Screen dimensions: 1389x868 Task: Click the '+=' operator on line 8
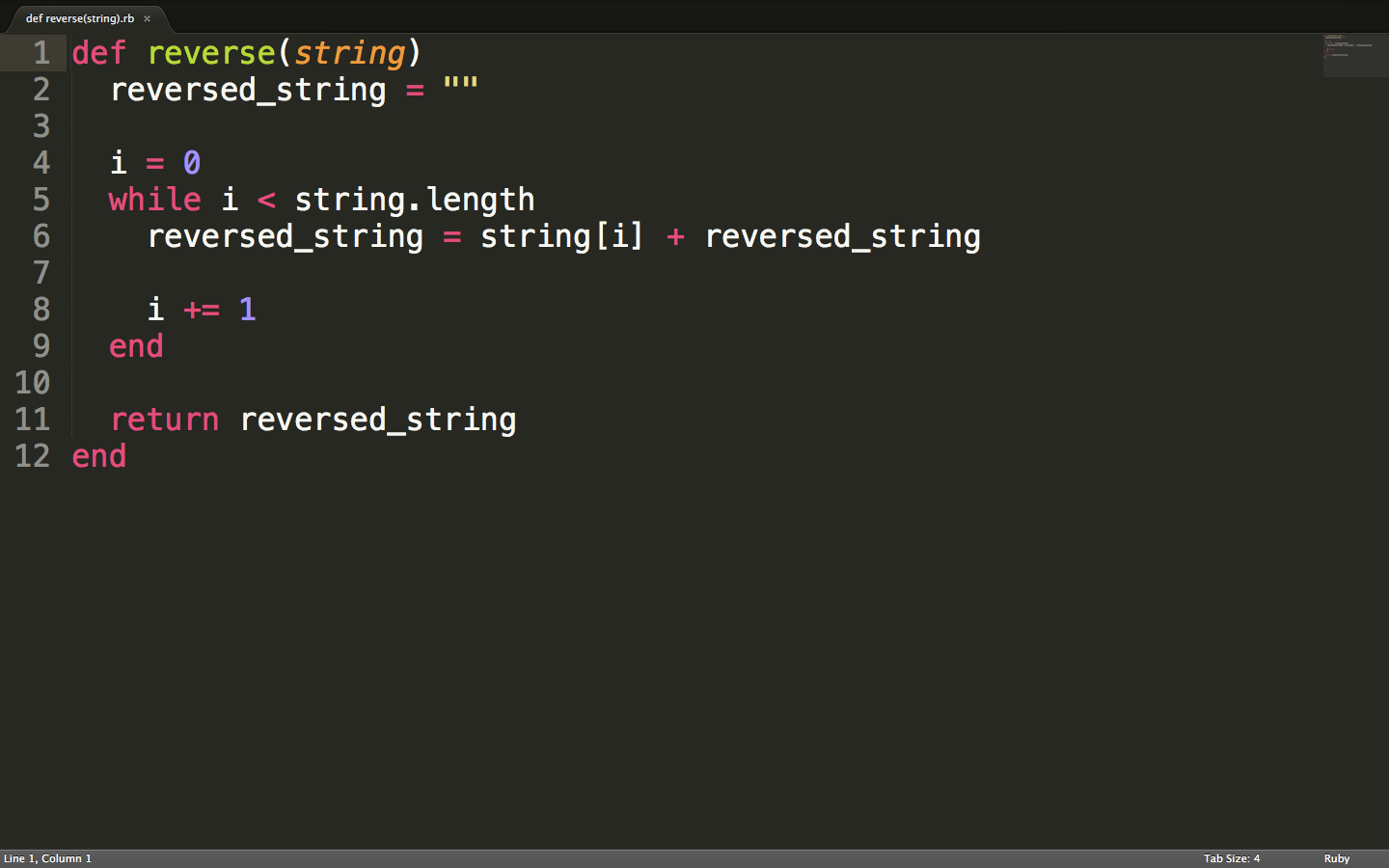202,310
